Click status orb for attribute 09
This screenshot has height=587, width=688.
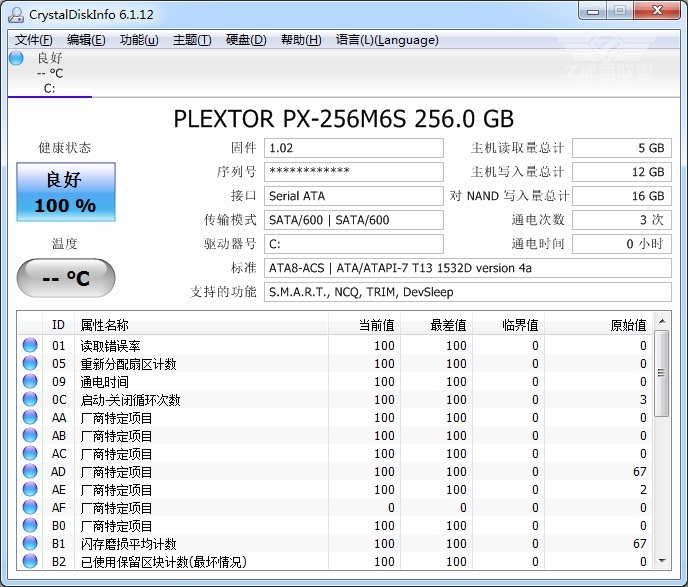pyautogui.click(x=30, y=381)
